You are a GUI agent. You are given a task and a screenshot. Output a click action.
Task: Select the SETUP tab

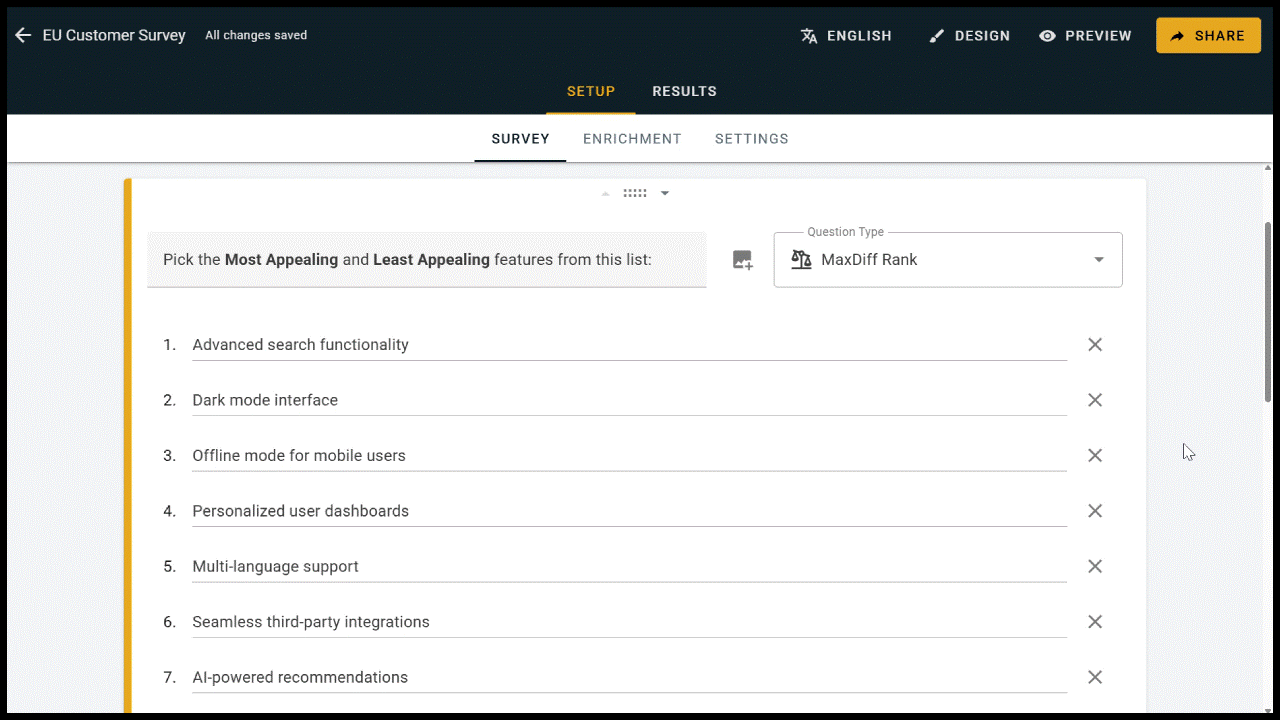pyautogui.click(x=590, y=91)
